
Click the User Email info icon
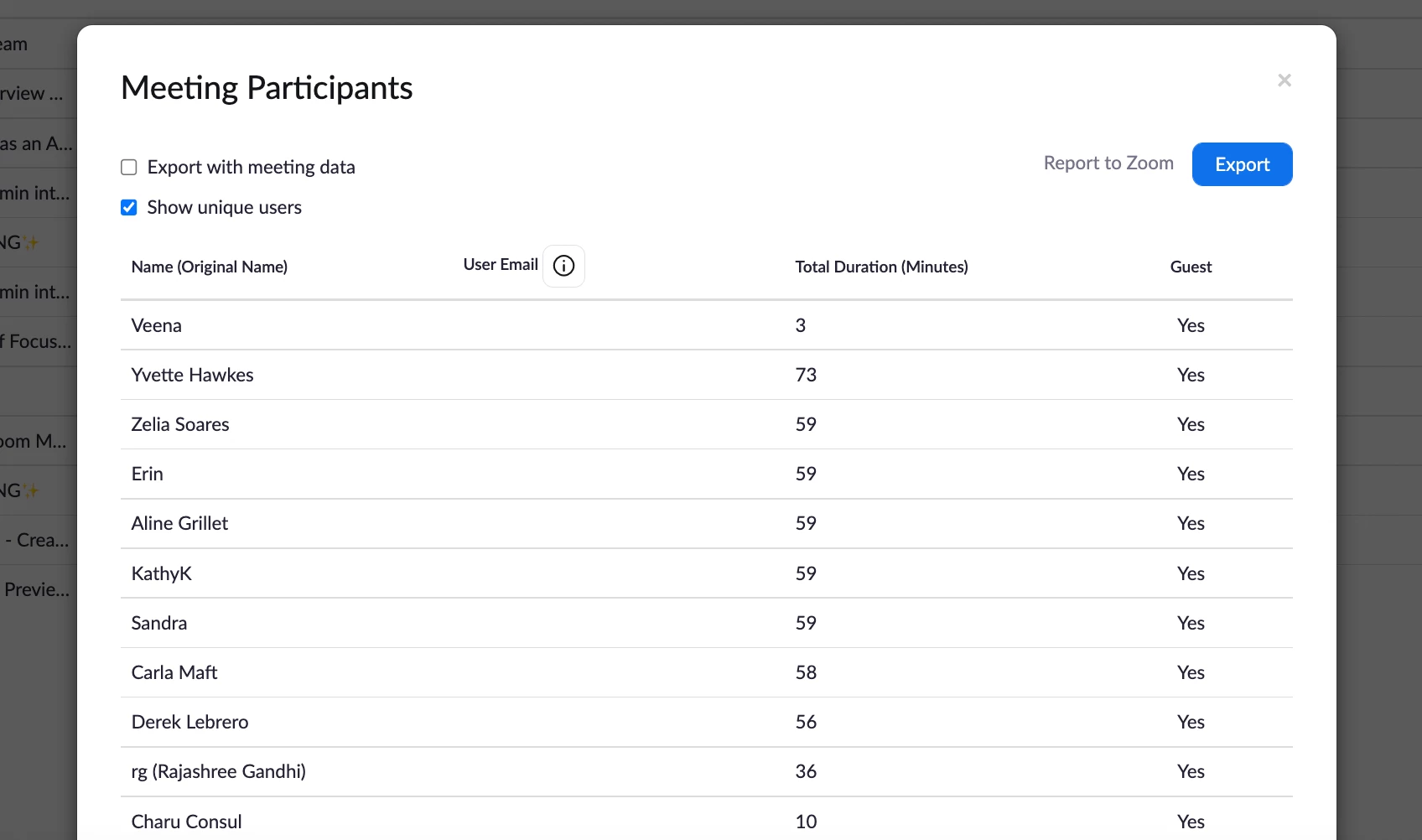pyautogui.click(x=563, y=266)
